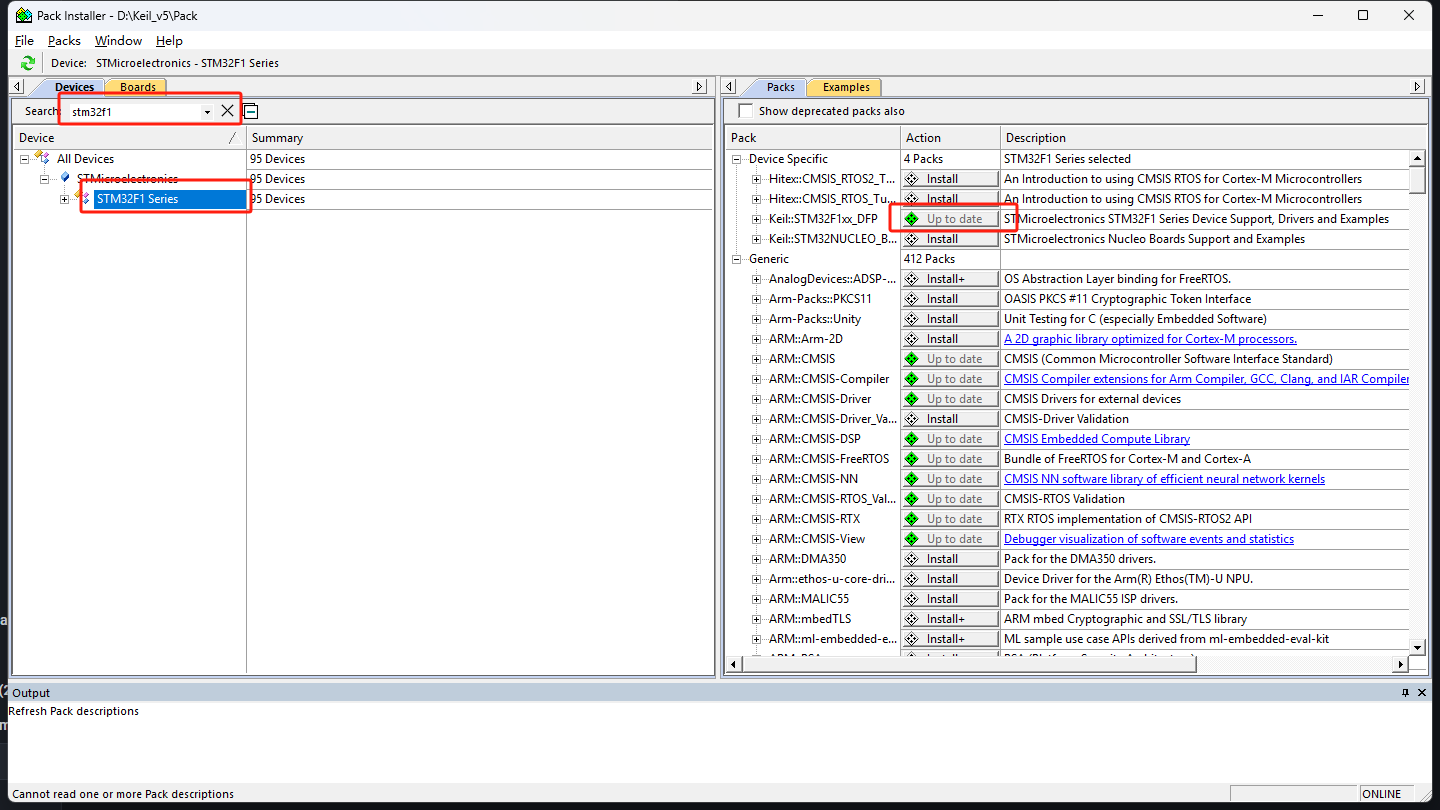Install the Arm-Packs::PKCS11 pack
The height and width of the screenshot is (810, 1440).
pos(950,299)
